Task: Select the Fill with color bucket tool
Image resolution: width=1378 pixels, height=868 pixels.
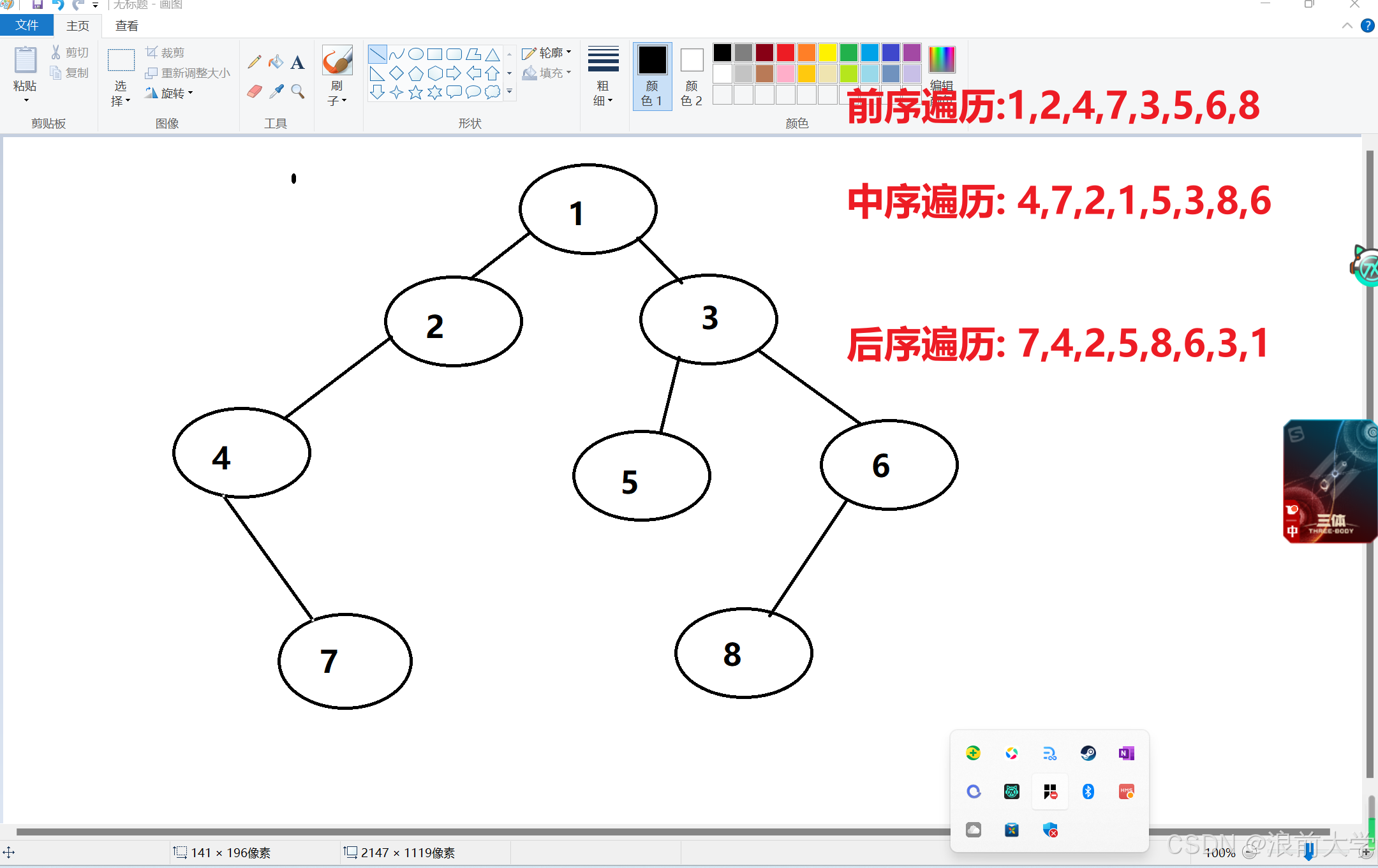Action: [x=276, y=62]
